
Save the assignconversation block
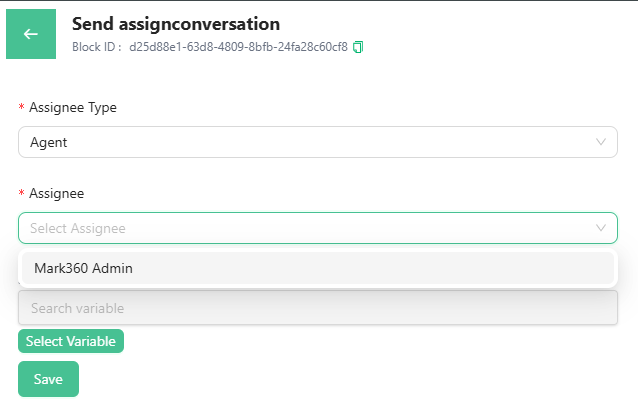[x=48, y=379]
